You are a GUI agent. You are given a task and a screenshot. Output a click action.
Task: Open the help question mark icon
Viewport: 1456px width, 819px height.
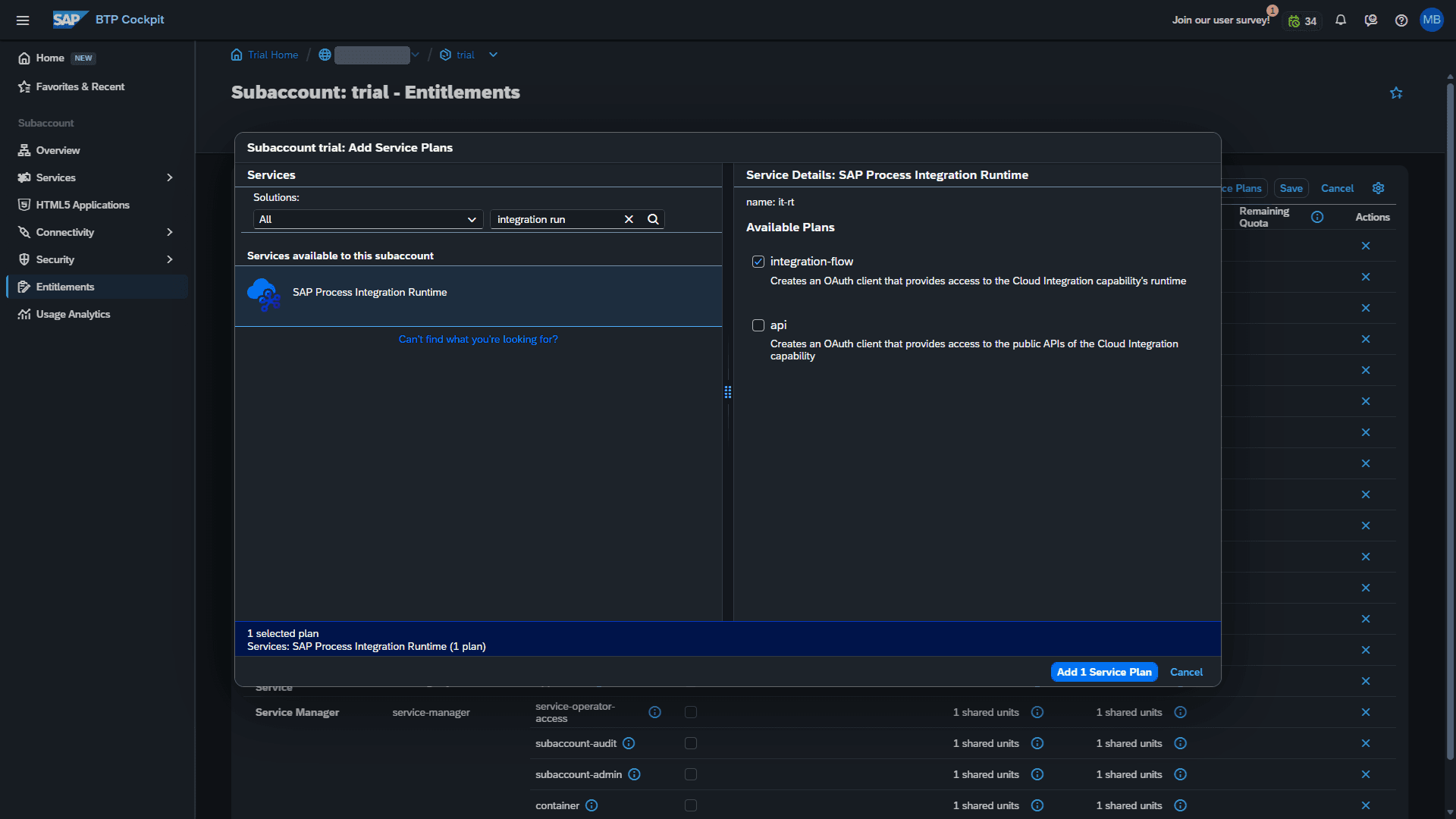(x=1401, y=20)
